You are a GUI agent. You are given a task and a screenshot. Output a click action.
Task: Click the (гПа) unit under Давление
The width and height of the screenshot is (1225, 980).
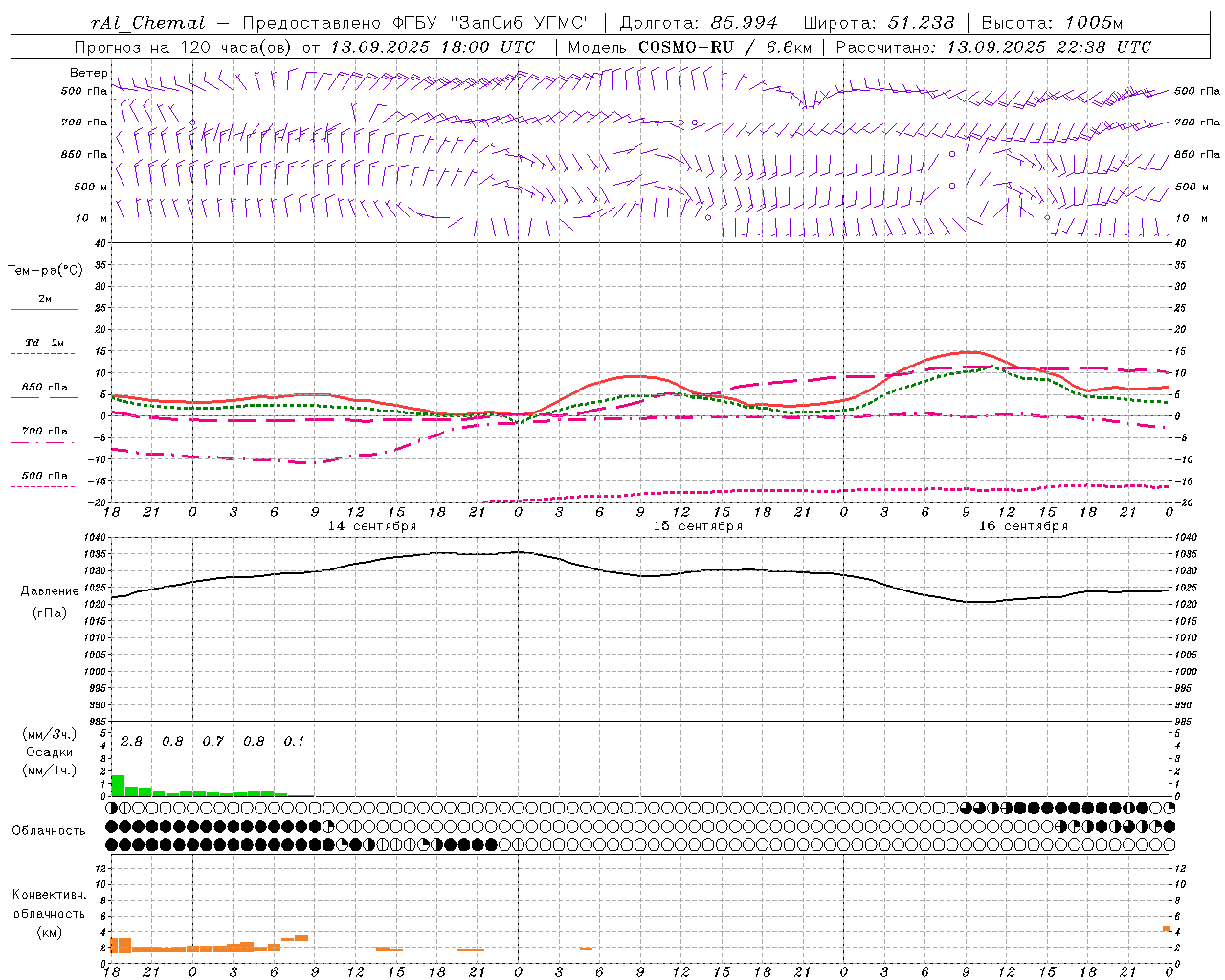click(50, 613)
